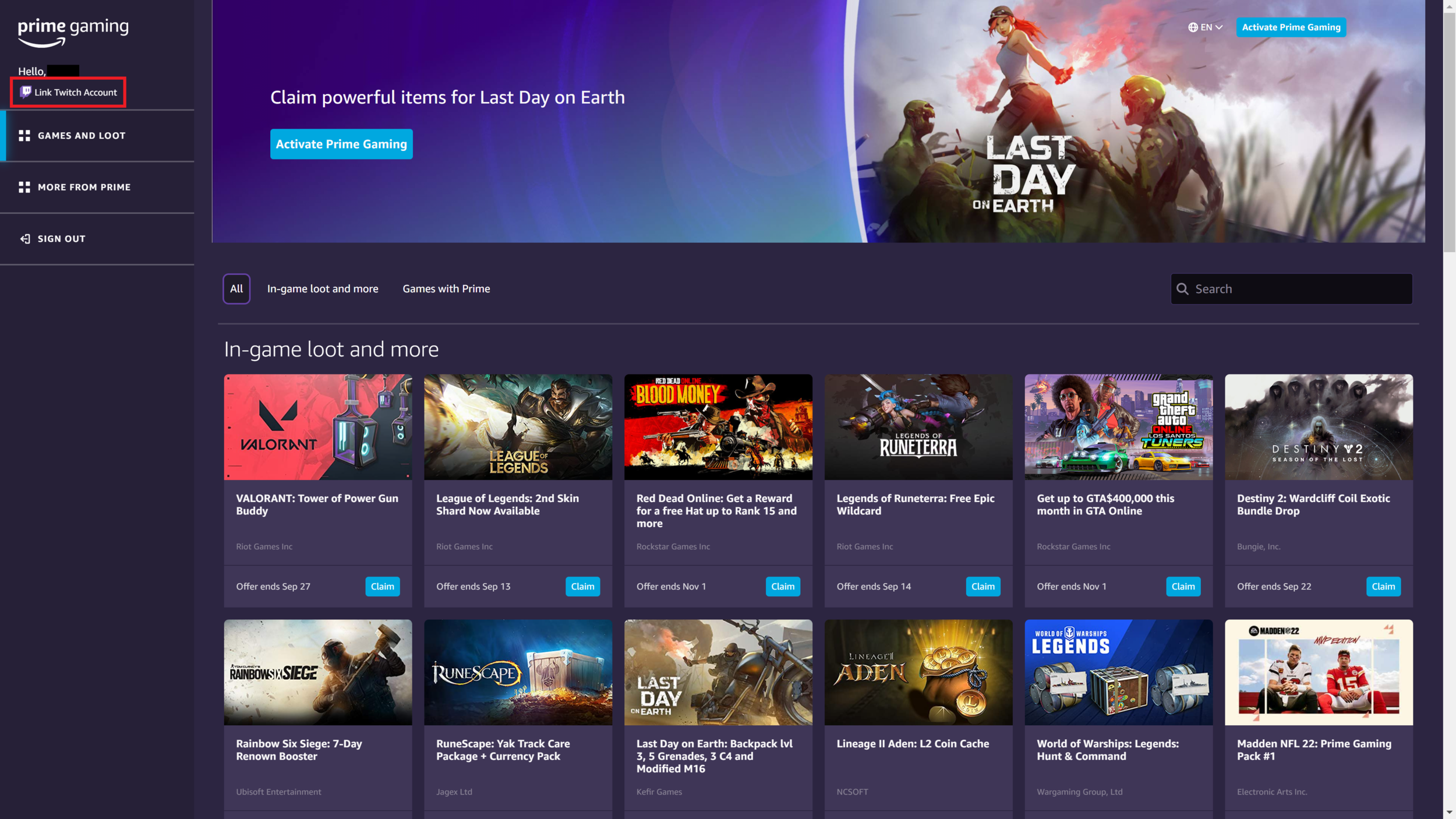Image resolution: width=1456 pixels, height=819 pixels.
Task: Click the 'League of Legends: 2nd Skin Shard' title
Action: [x=508, y=504]
